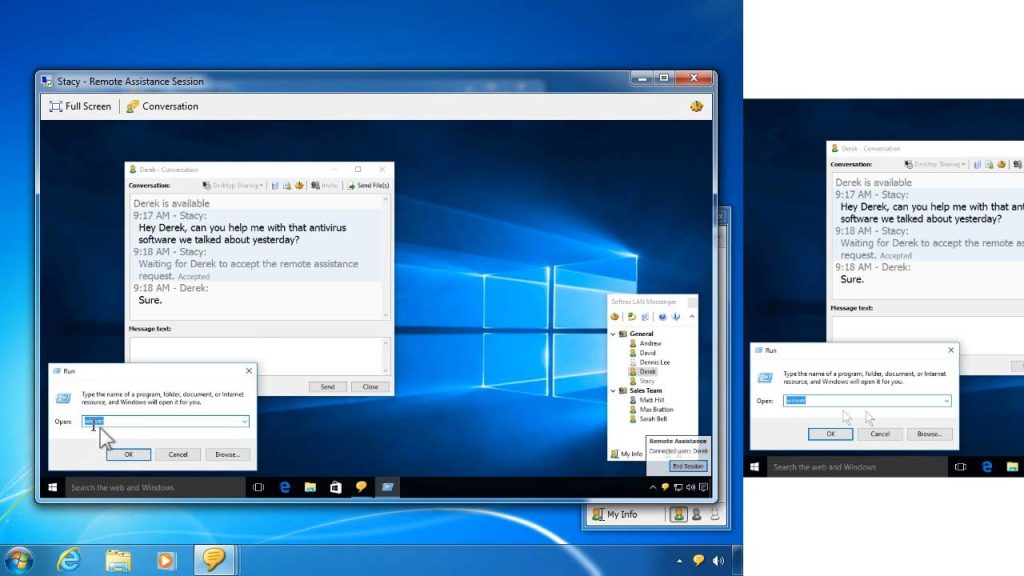The image size is (1024, 576).
Task: Click yellow Messenger icon on remote session's taskbar
Action: [361, 487]
